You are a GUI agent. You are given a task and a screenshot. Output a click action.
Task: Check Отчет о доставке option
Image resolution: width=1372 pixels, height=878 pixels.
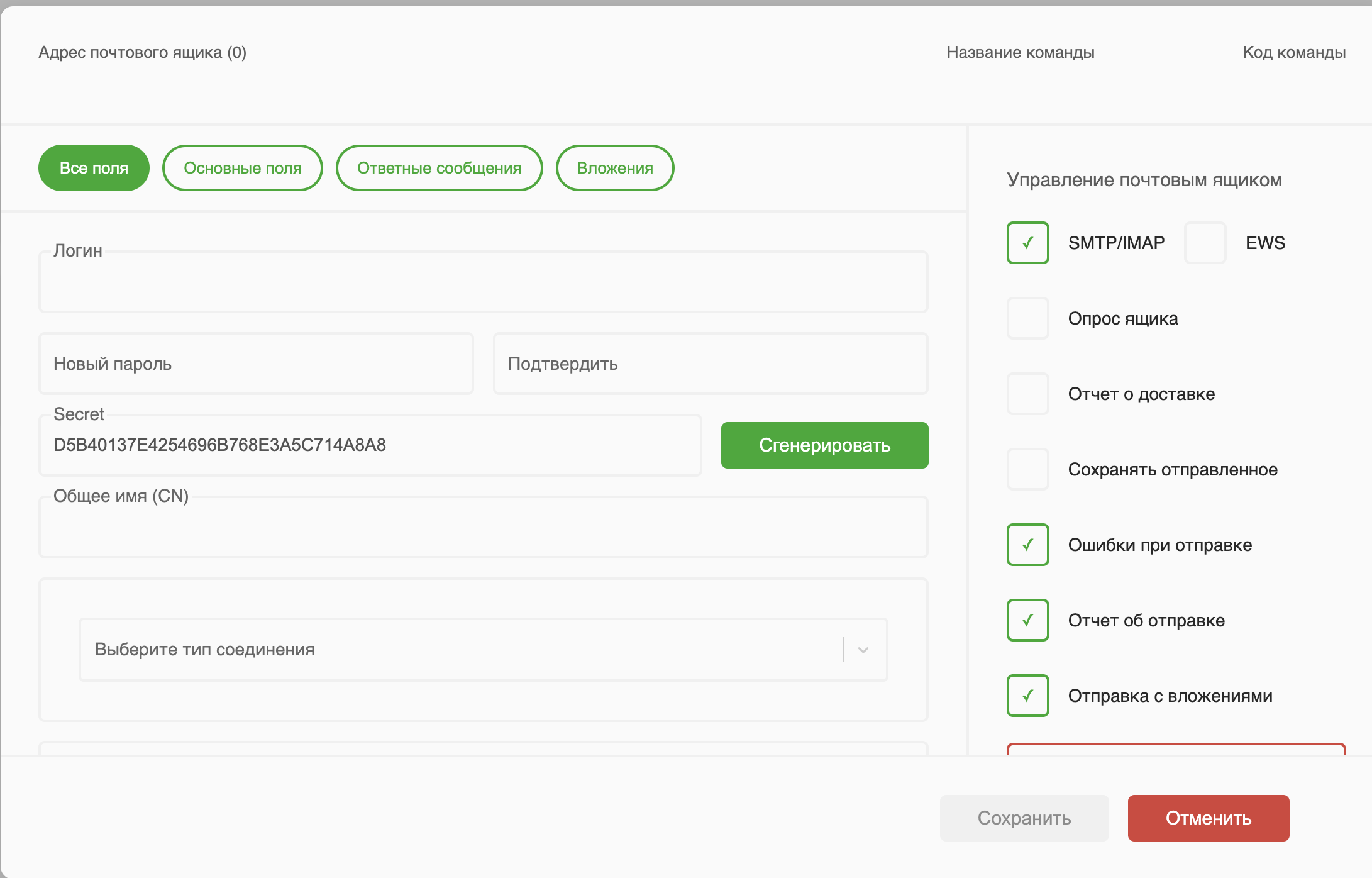(x=1027, y=394)
